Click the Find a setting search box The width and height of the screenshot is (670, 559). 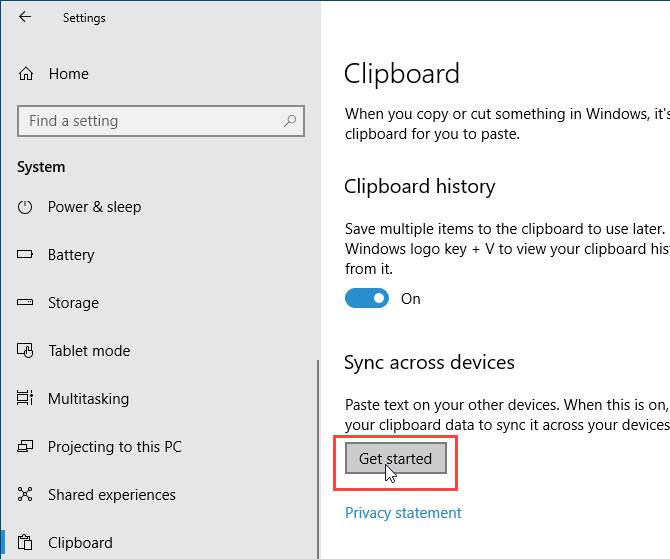(x=150, y=121)
